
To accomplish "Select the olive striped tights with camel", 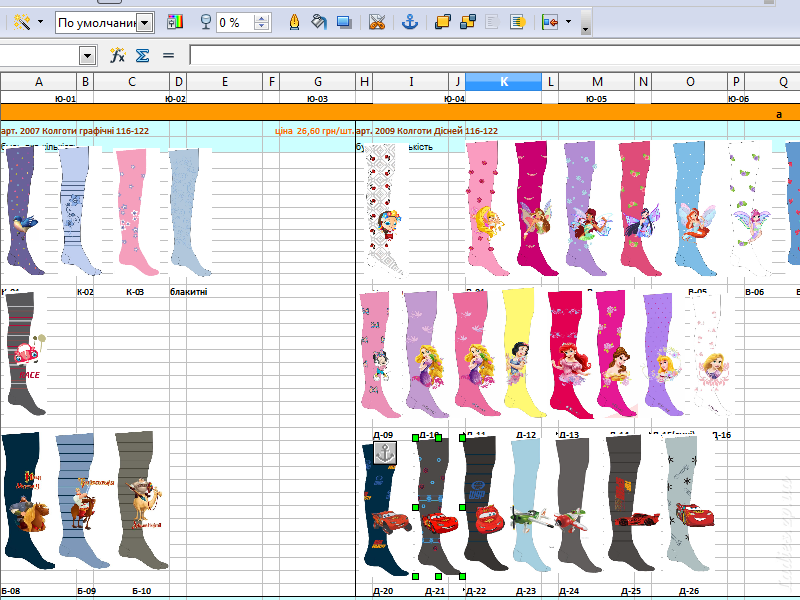I will pos(141,500).
